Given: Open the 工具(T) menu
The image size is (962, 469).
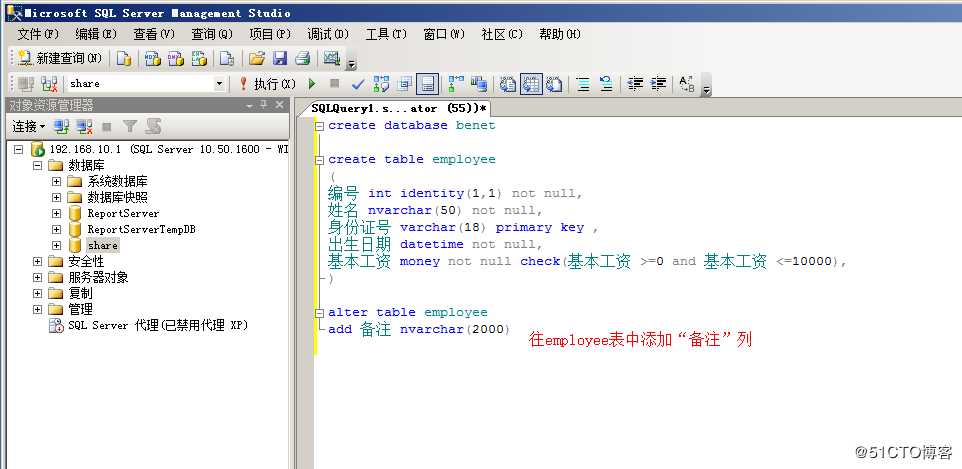Looking at the screenshot, I should tap(386, 34).
